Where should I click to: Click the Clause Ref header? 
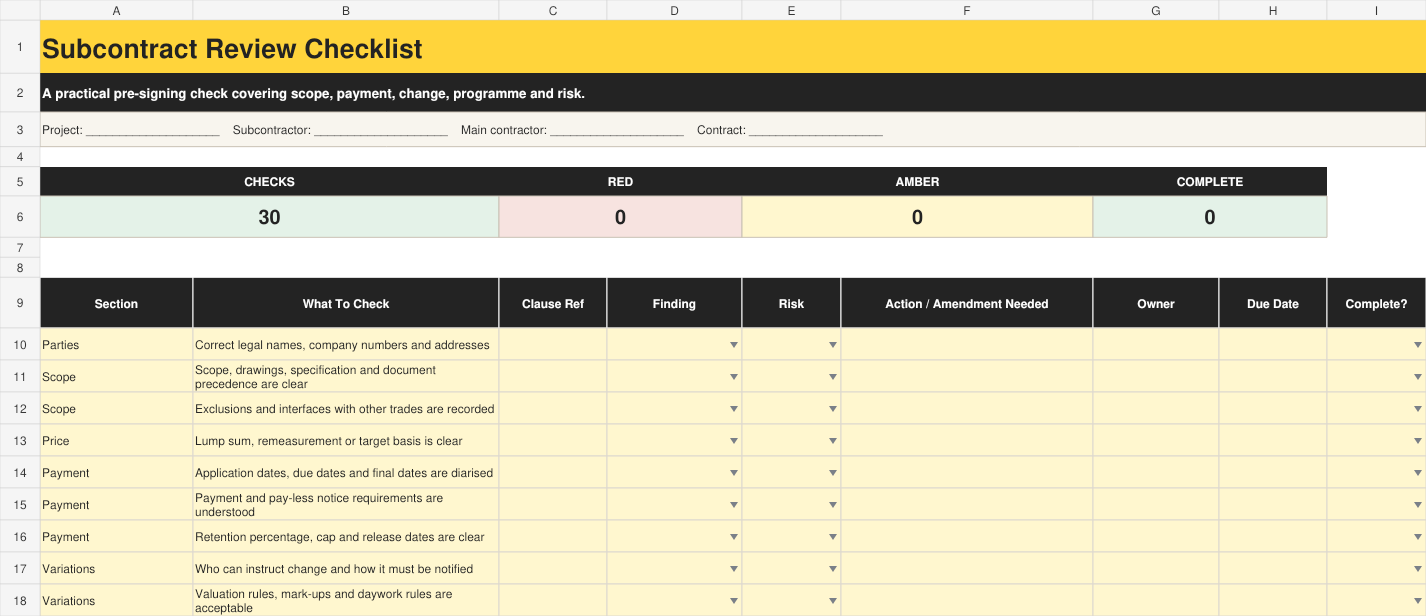[x=553, y=303]
